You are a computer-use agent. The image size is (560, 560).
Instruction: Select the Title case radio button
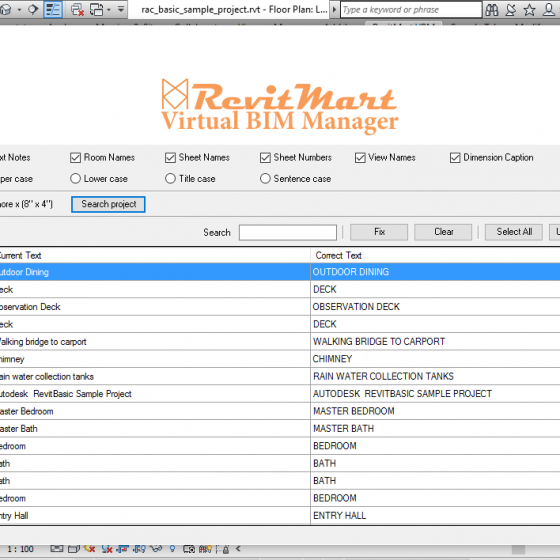pyautogui.click(x=170, y=179)
